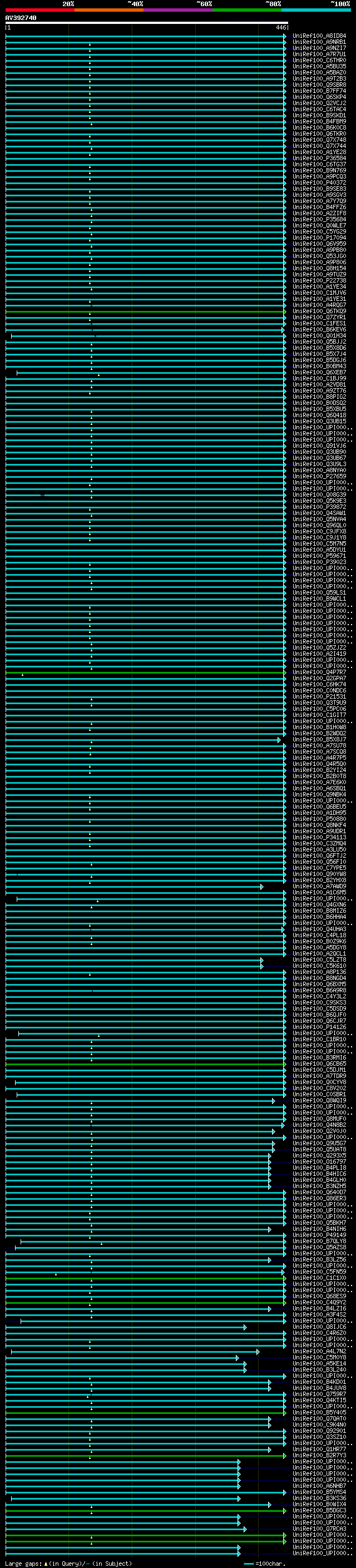
Task: Open hit UniRef100_A7R7U1
Action: (x=319, y=54)
